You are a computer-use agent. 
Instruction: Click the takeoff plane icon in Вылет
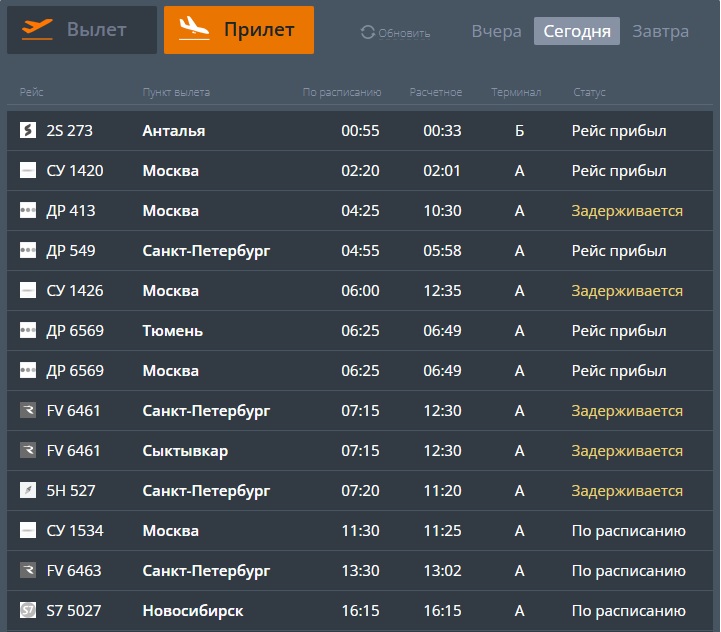[37, 29]
